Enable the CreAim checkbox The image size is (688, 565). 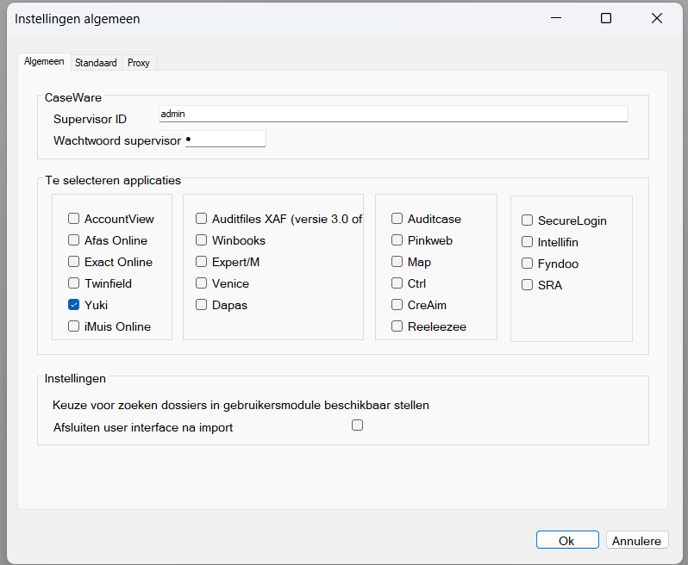pos(397,304)
